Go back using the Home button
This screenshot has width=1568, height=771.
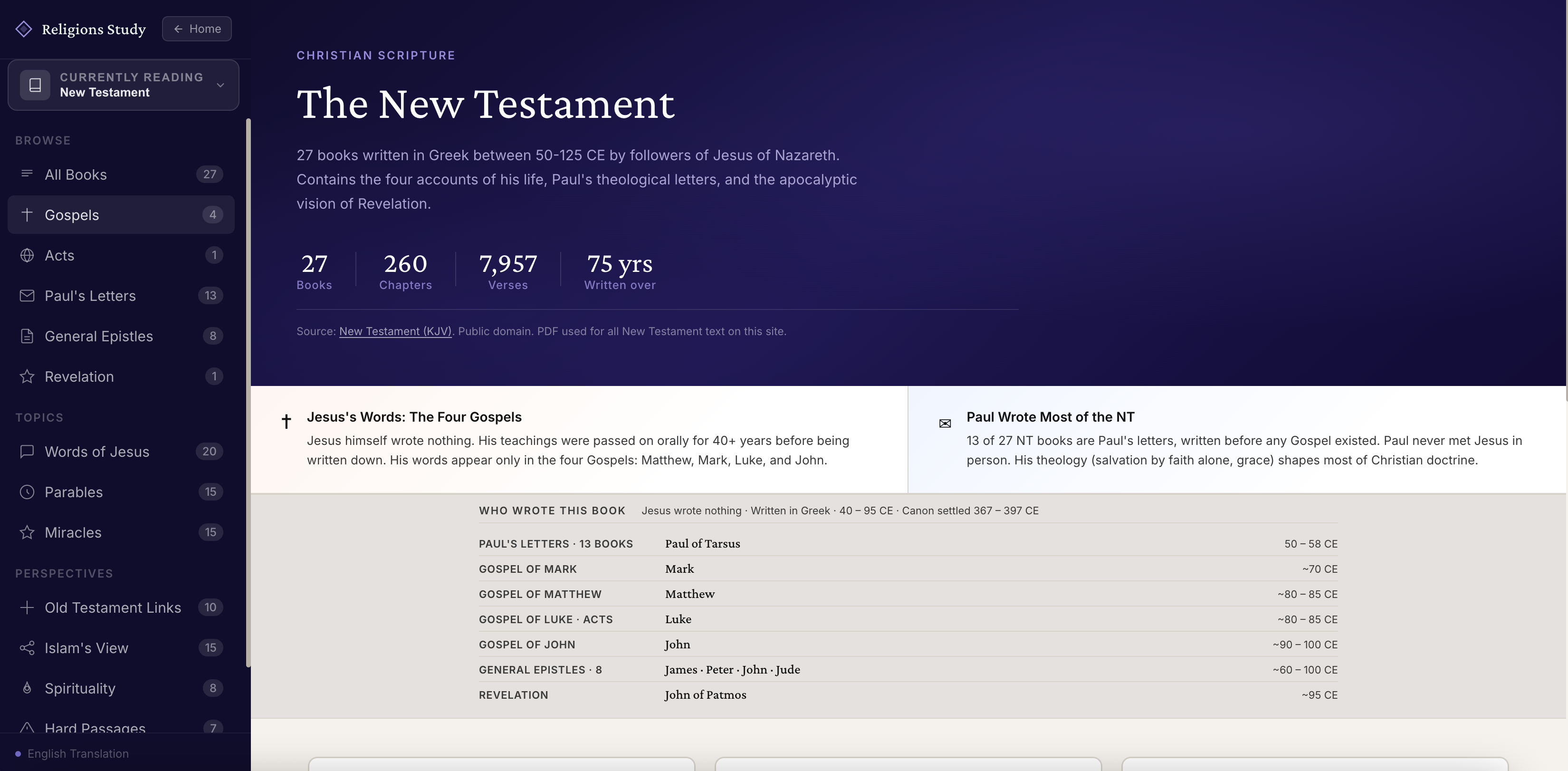(x=197, y=29)
